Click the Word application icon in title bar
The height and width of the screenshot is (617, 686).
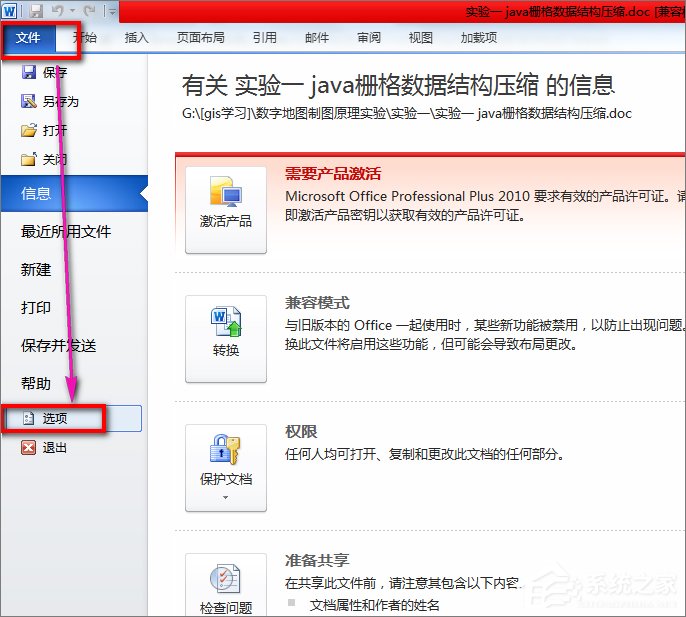pos(9,10)
